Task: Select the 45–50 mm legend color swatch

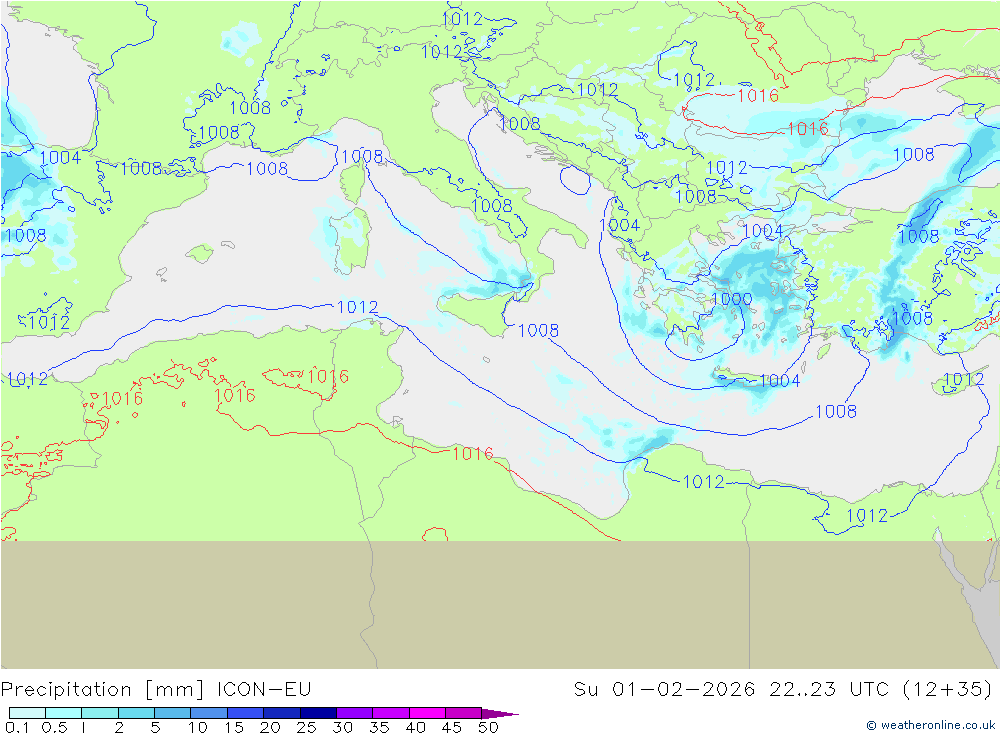Action: [464, 713]
